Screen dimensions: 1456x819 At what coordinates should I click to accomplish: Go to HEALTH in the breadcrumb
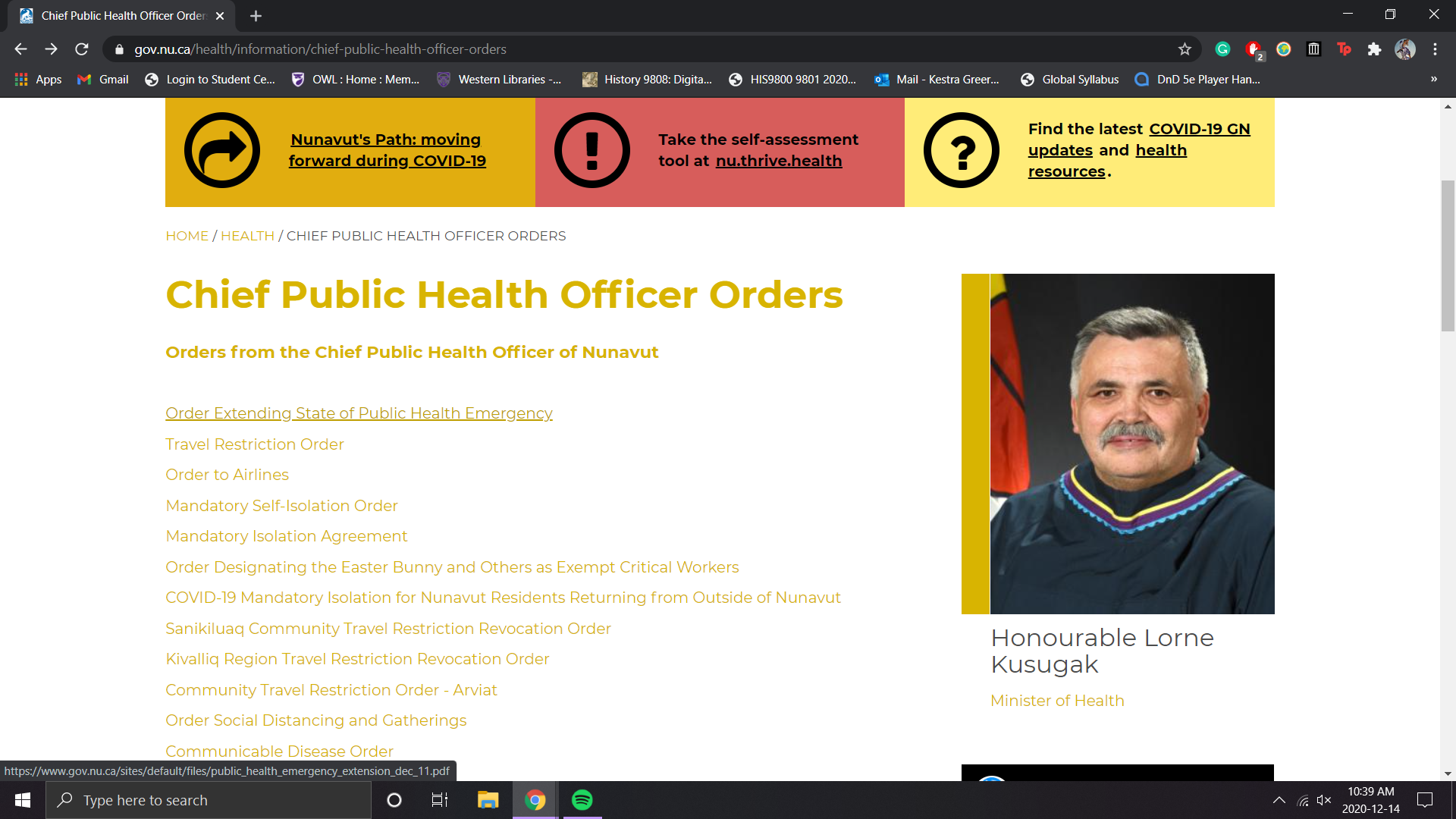click(247, 236)
